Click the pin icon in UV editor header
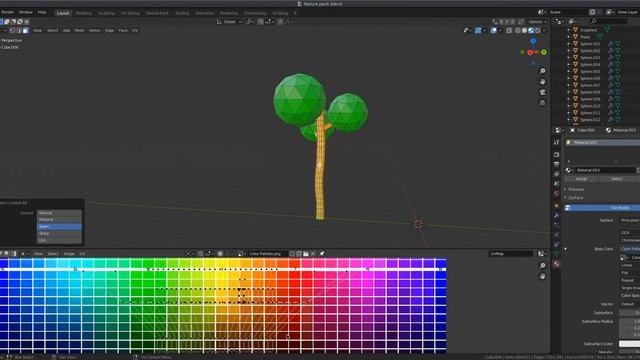This screenshot has height=360, width=640. pos(322,254)
